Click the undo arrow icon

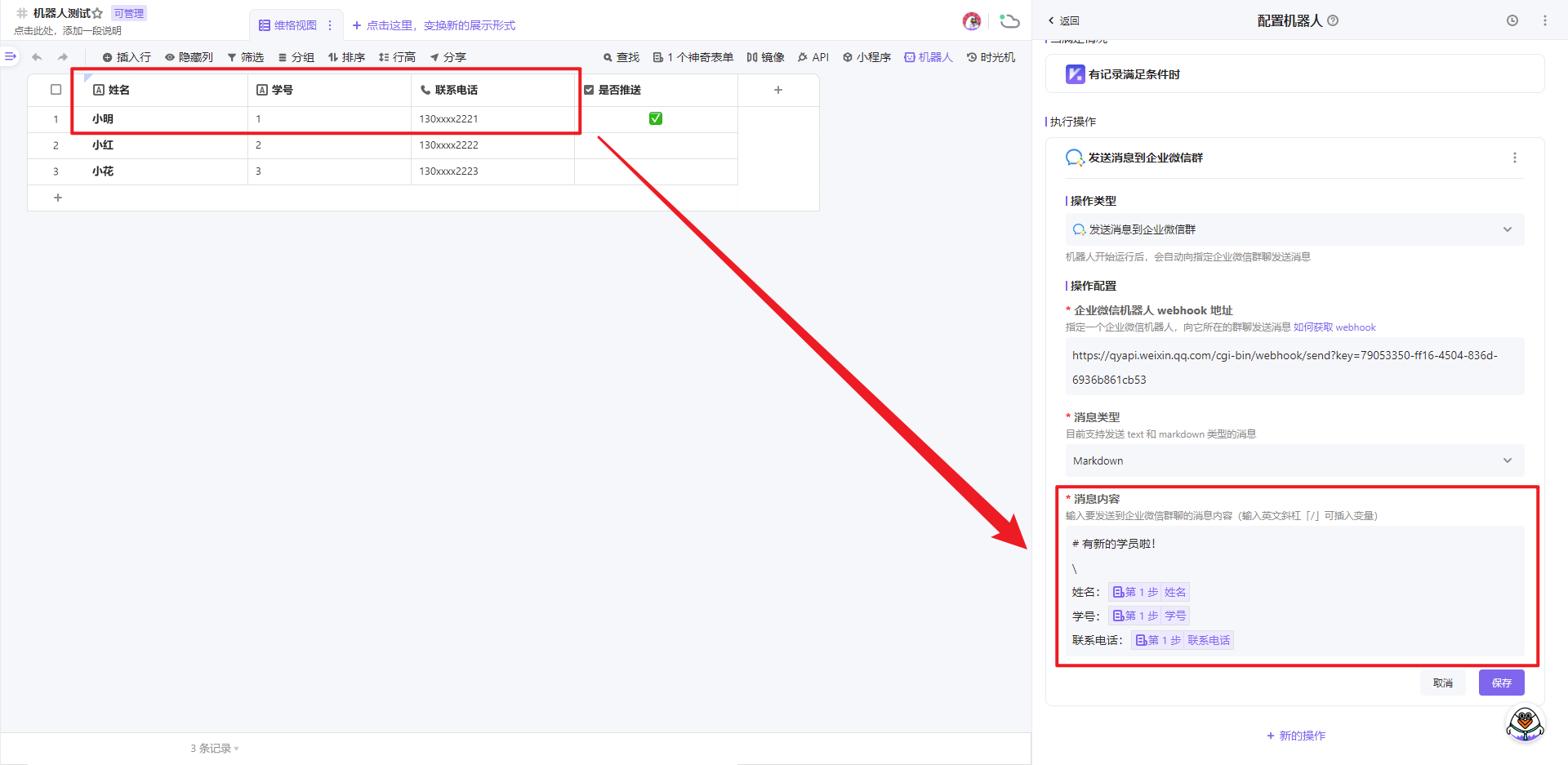(x=37, y=57)
